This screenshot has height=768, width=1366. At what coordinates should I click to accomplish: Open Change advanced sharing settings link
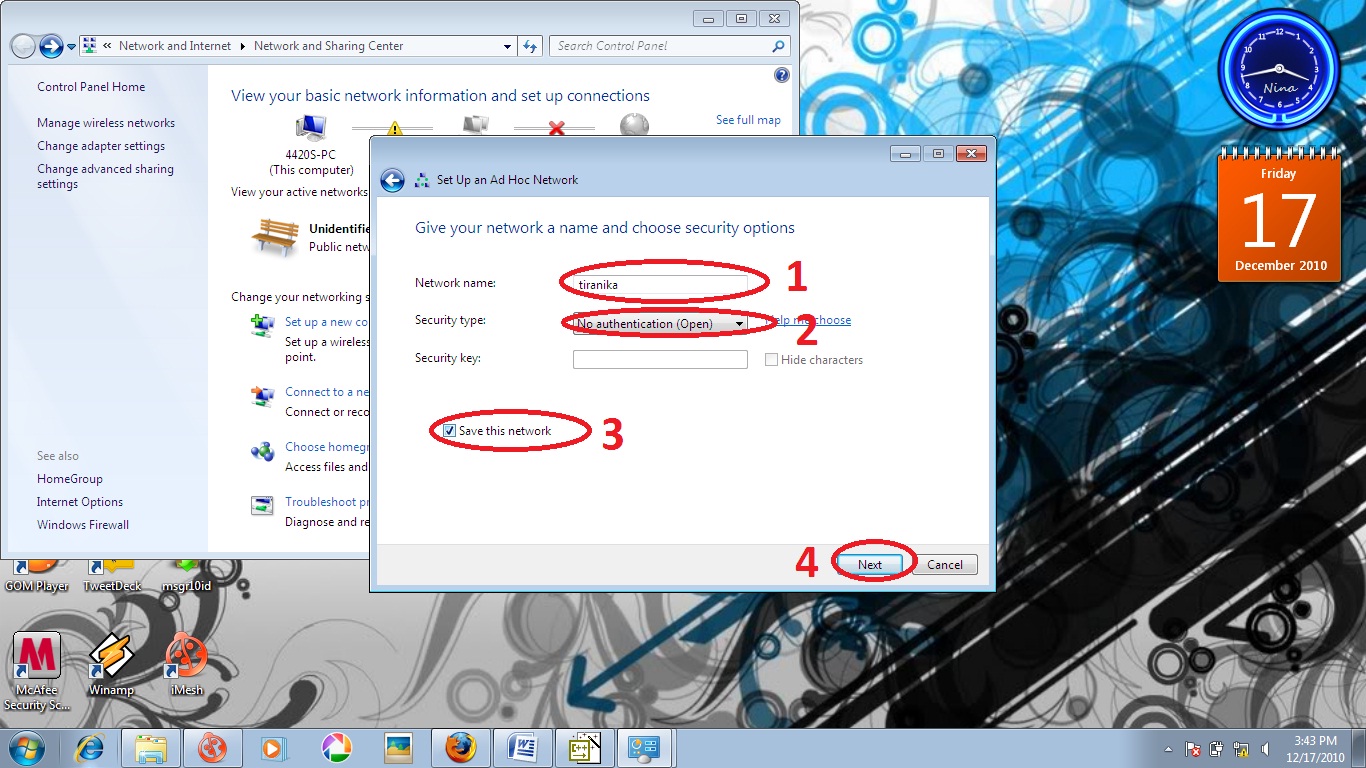tap(105, 176)
